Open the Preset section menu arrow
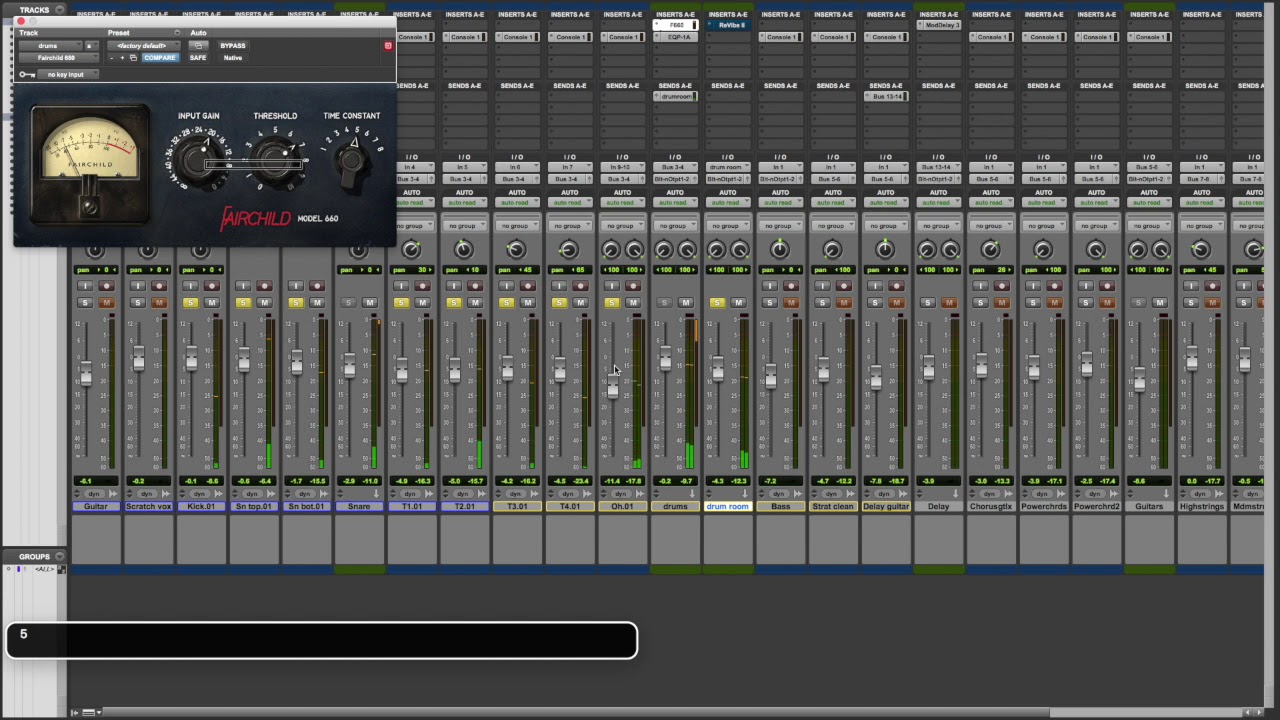 177,33
